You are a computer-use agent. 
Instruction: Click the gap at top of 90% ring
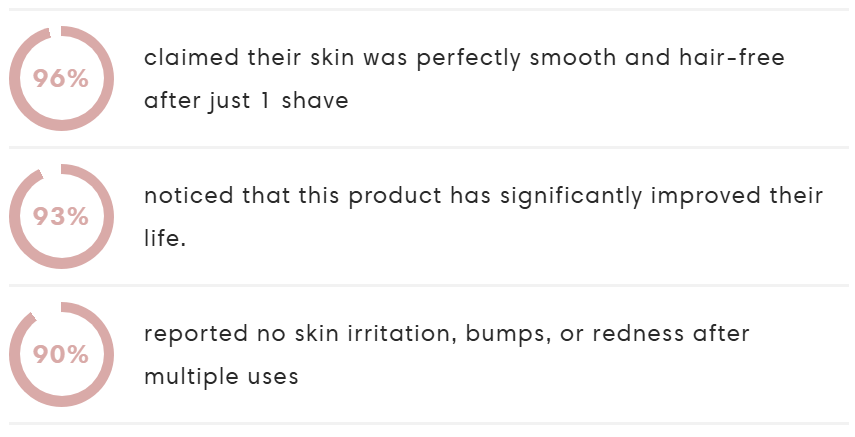(x=48, y=310)
